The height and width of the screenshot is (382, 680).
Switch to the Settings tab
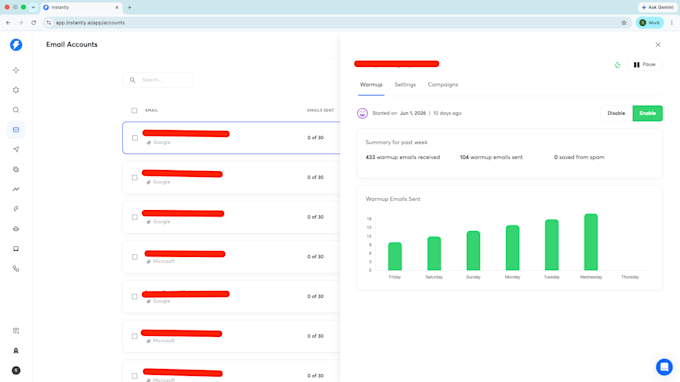tap(405, 85)
